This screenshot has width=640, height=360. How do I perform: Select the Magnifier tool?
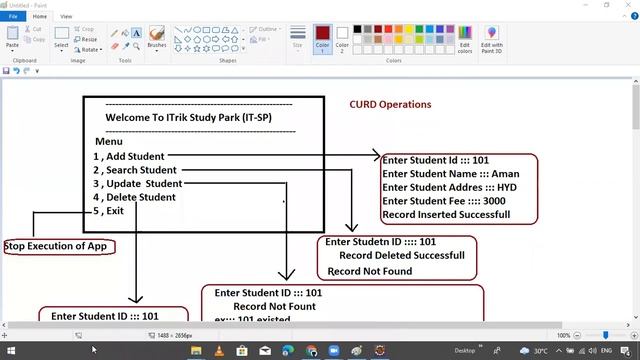(x=136, y=46)
